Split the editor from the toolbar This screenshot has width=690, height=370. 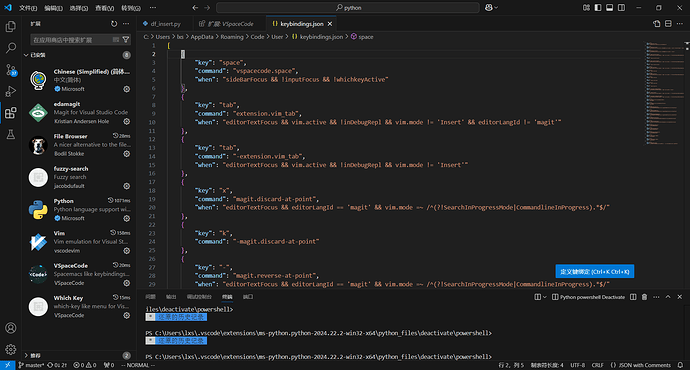click(668, 24)
